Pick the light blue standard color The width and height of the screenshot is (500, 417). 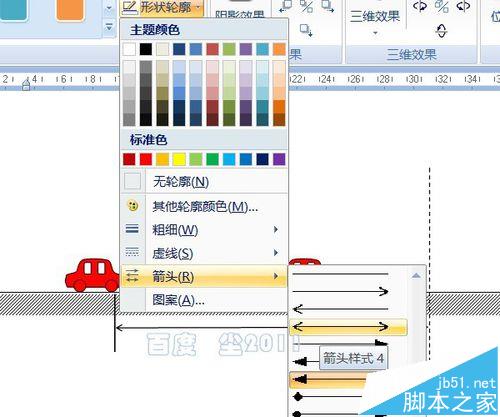[x=229, y=159]
